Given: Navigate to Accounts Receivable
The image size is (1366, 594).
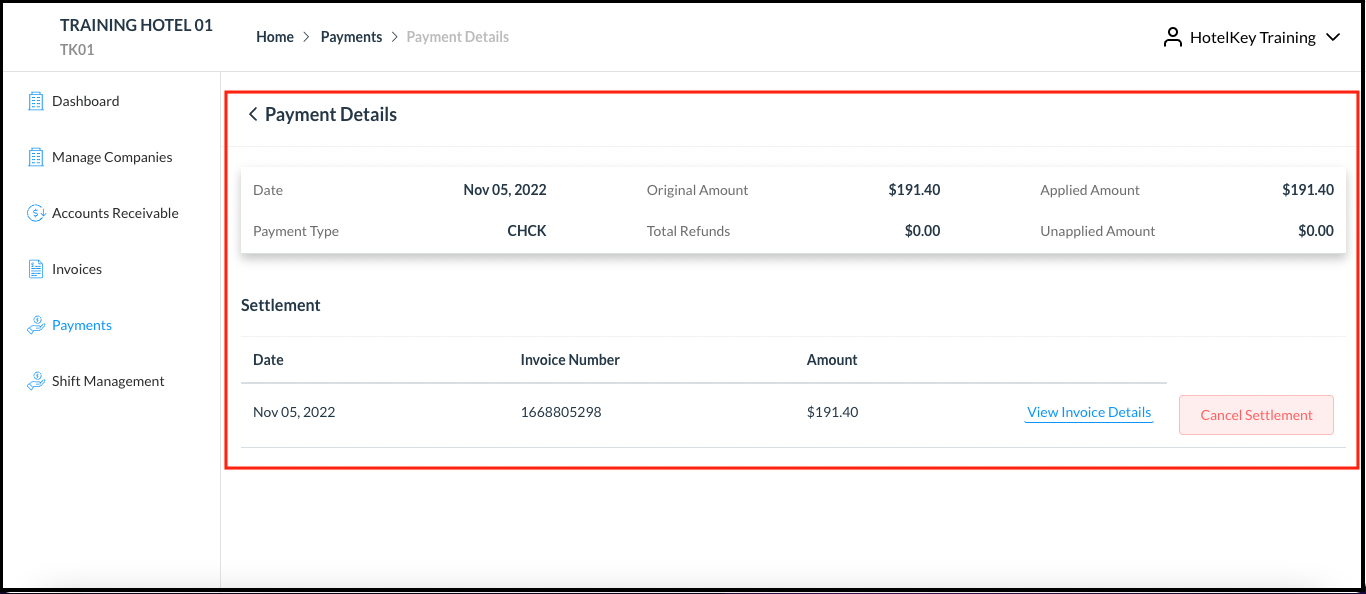Looking at the screenshot, I should [x=115, y=213].
